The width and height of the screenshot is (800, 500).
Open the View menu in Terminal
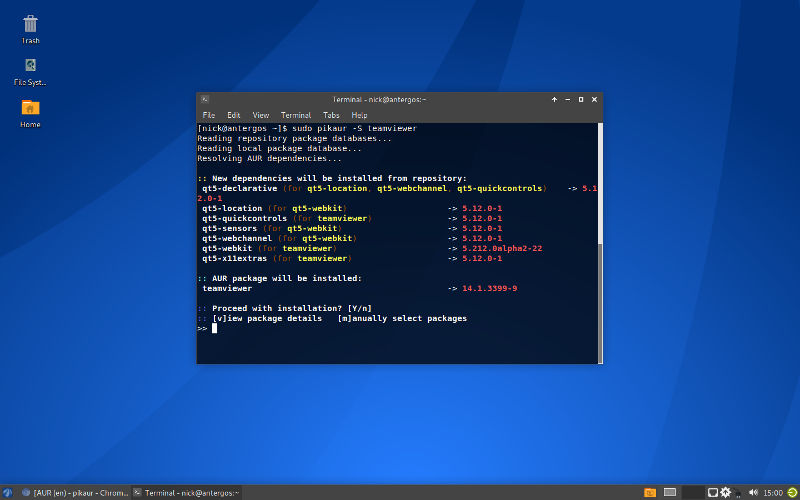point(261,115)
